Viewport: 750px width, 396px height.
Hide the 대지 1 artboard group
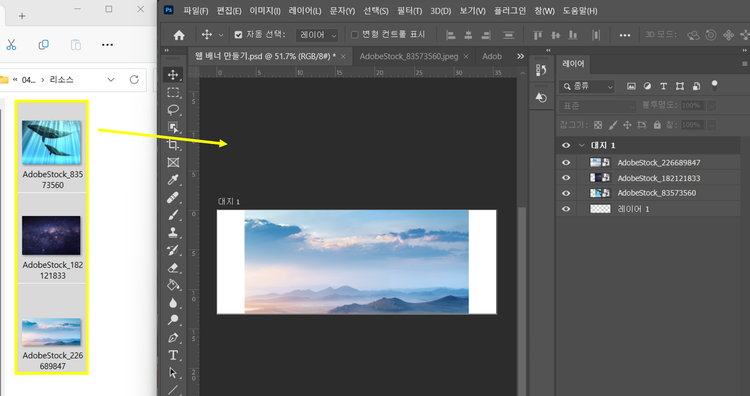pos(566,145)
